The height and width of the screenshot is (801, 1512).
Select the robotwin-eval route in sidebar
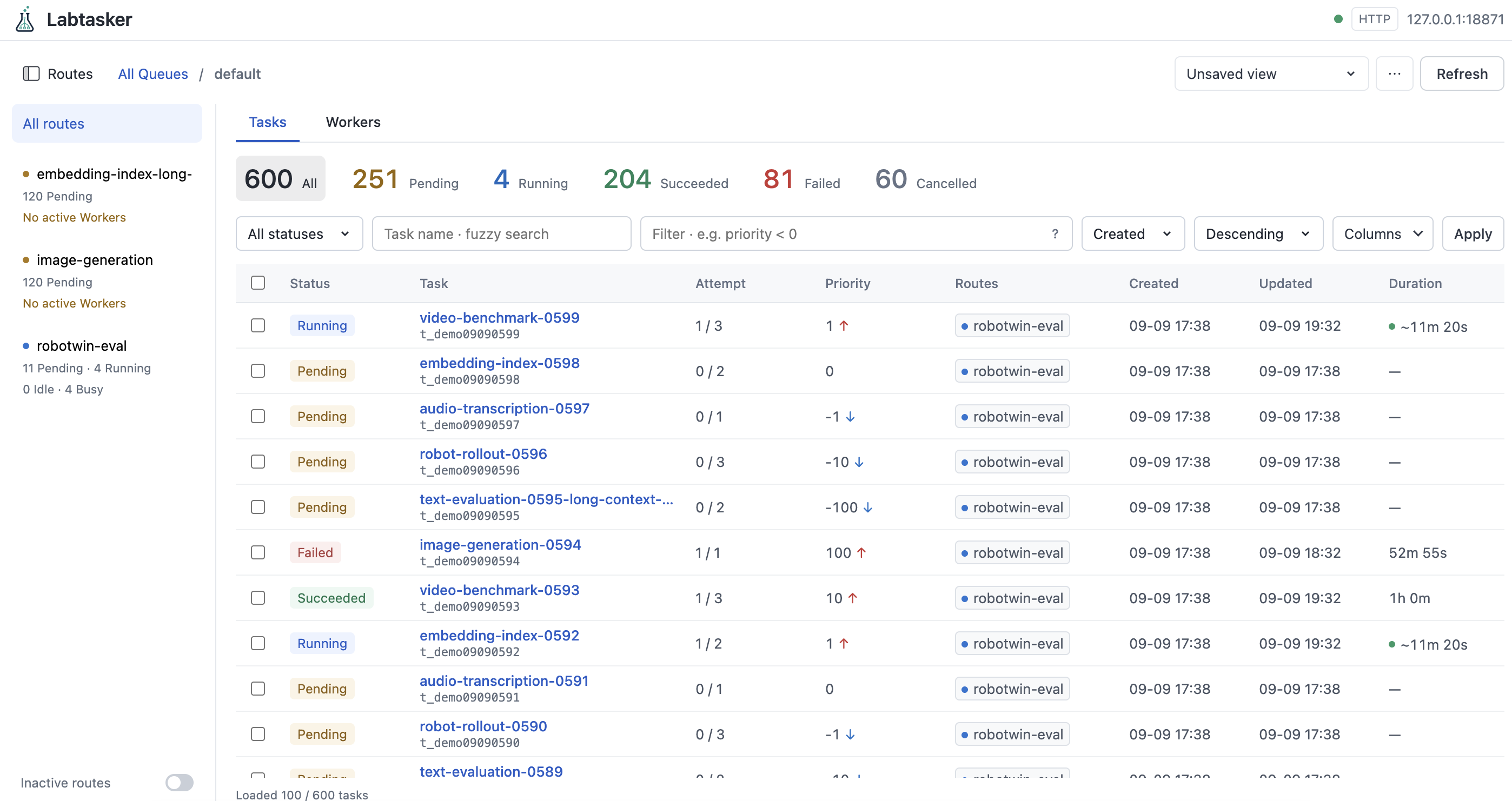[x=107, y=367]
